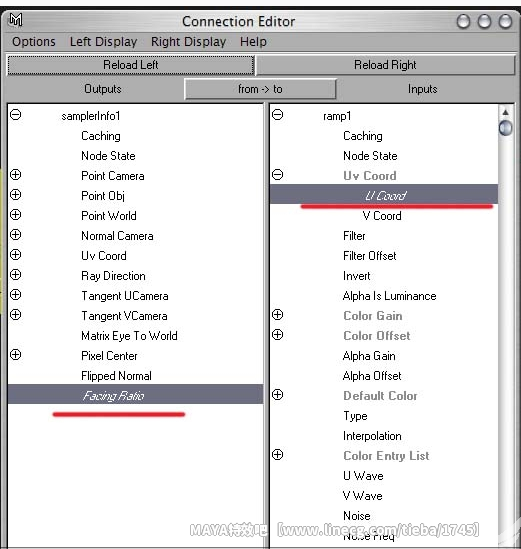Expand Ray Direction attribute
This screenshot has height=549, width=521.
[x=15, y=274]
